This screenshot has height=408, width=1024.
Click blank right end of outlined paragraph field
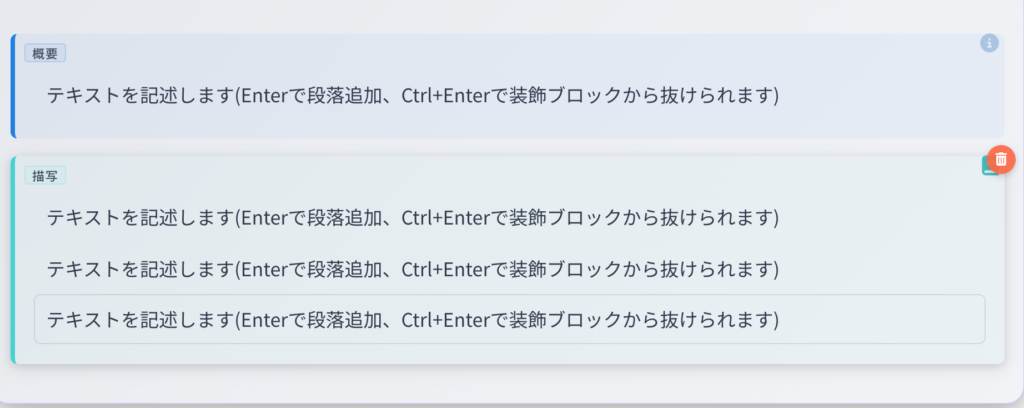[x=900, y=320]
